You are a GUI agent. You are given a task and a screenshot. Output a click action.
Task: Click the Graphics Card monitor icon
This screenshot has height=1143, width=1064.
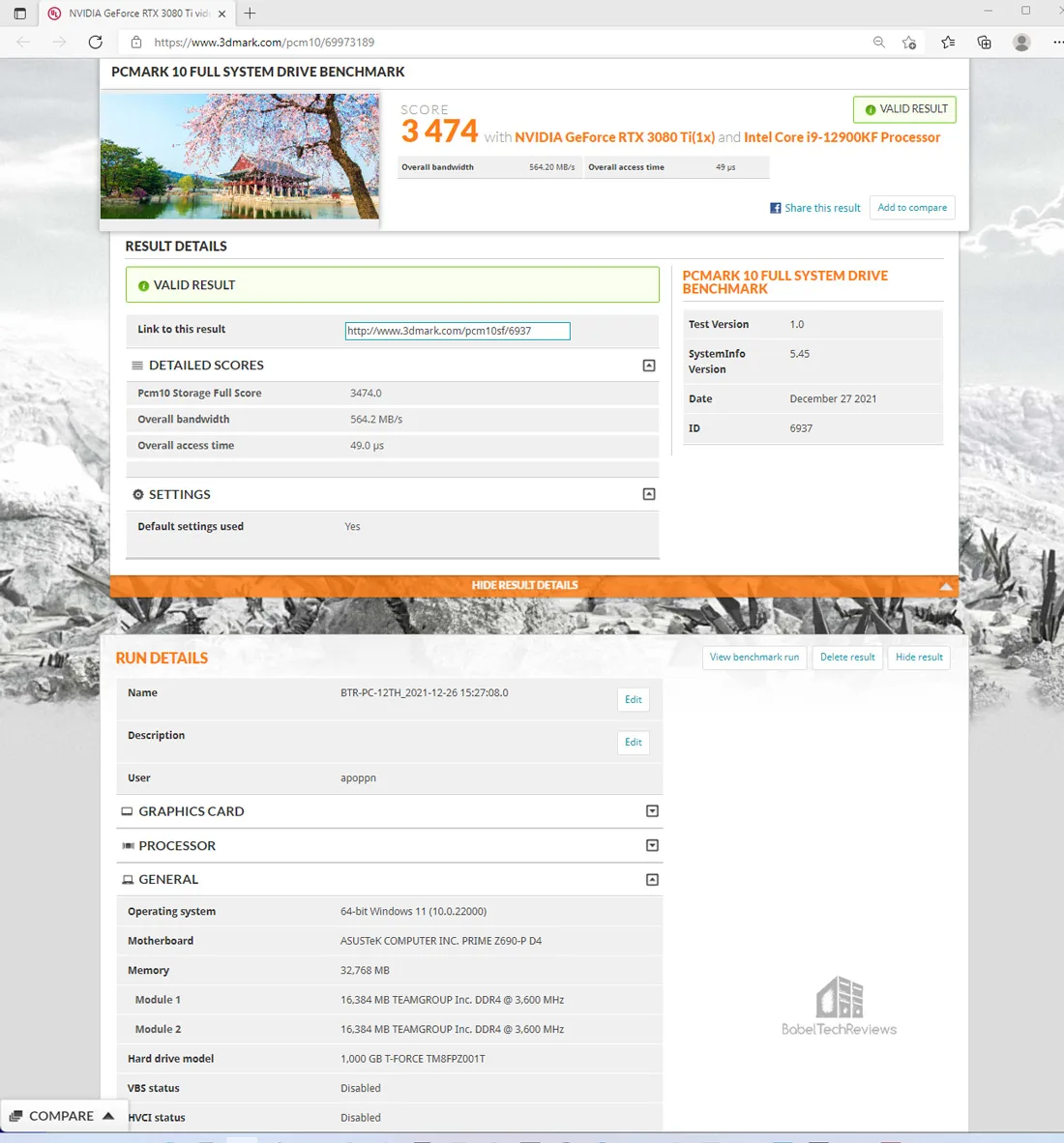127,811
